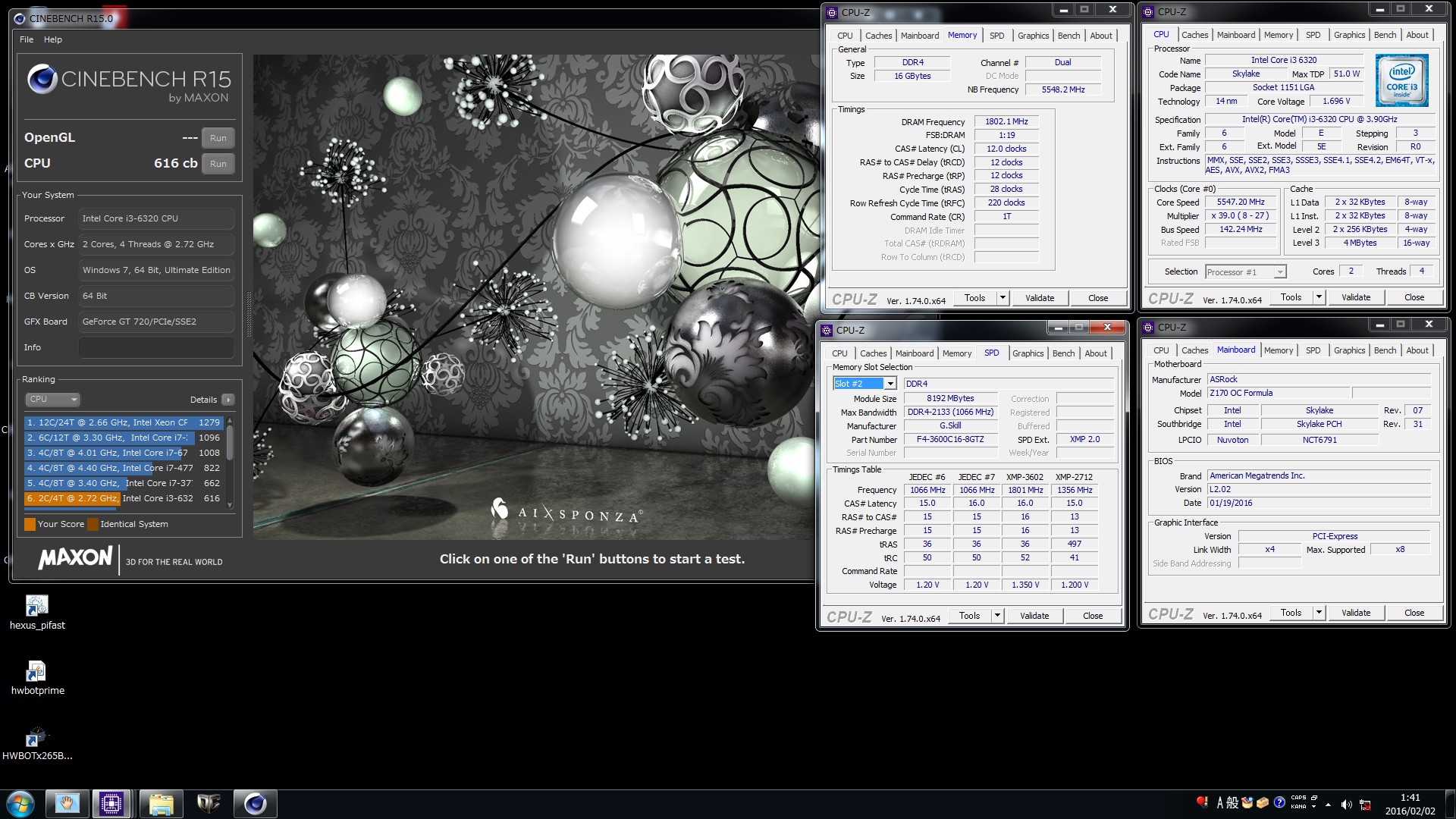Click the red ball IME icon in the tray

[1202, 802]
